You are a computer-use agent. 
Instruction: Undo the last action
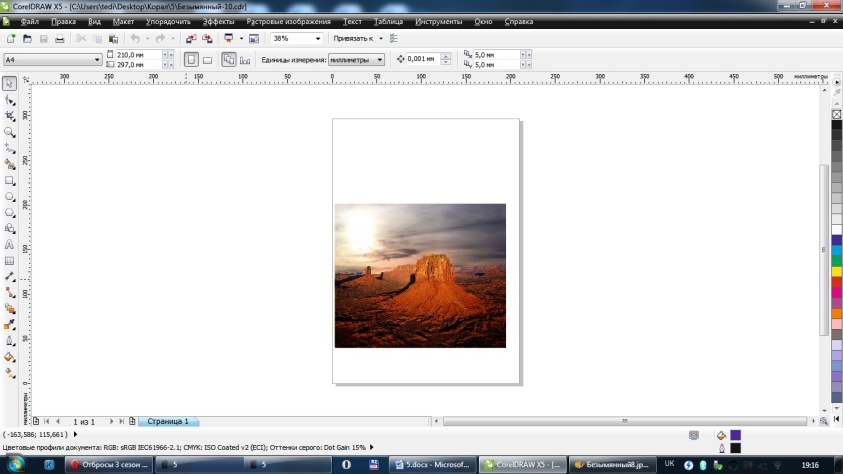pyautogui.click(x=135, y=39)
